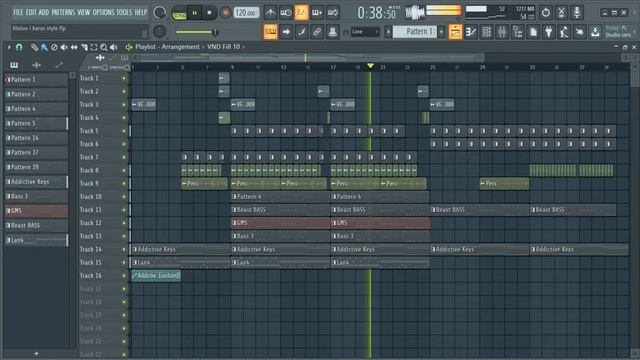Screen dimensions: 640x360
Task: Mute Track 14 with its green switch
Action: [x=124, y=249]
